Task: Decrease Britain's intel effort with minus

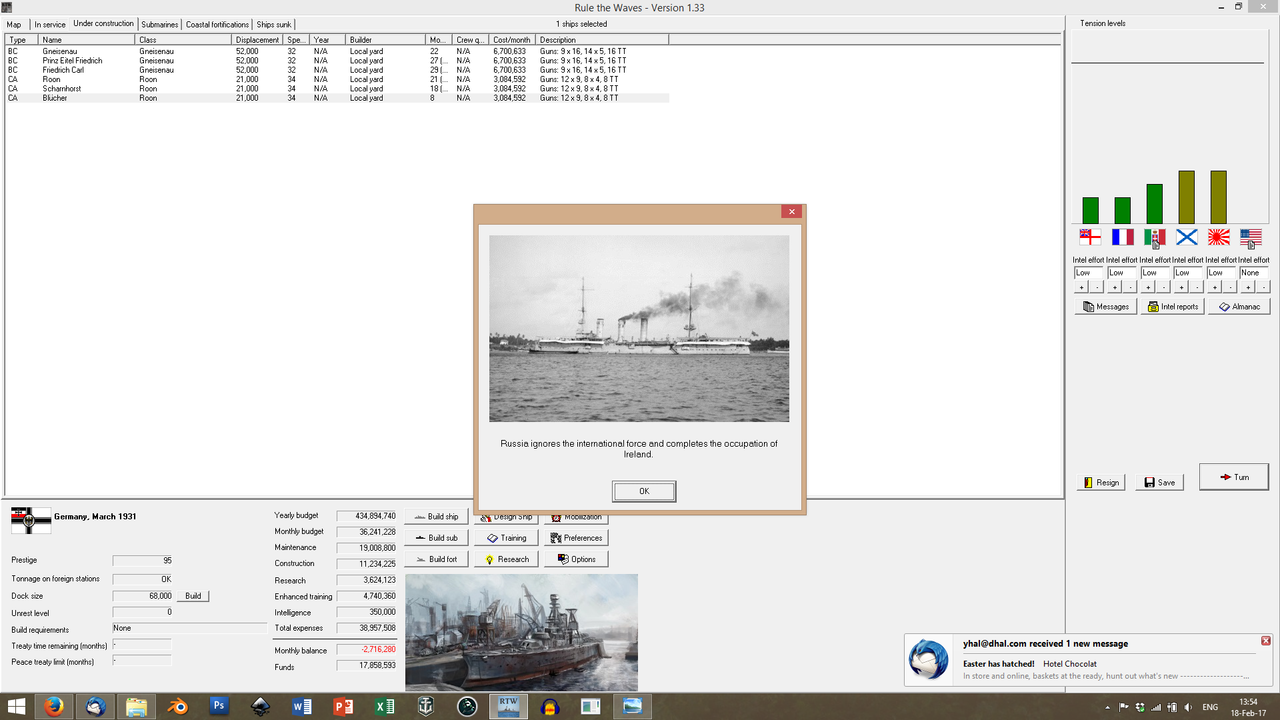Action: 1099,285
